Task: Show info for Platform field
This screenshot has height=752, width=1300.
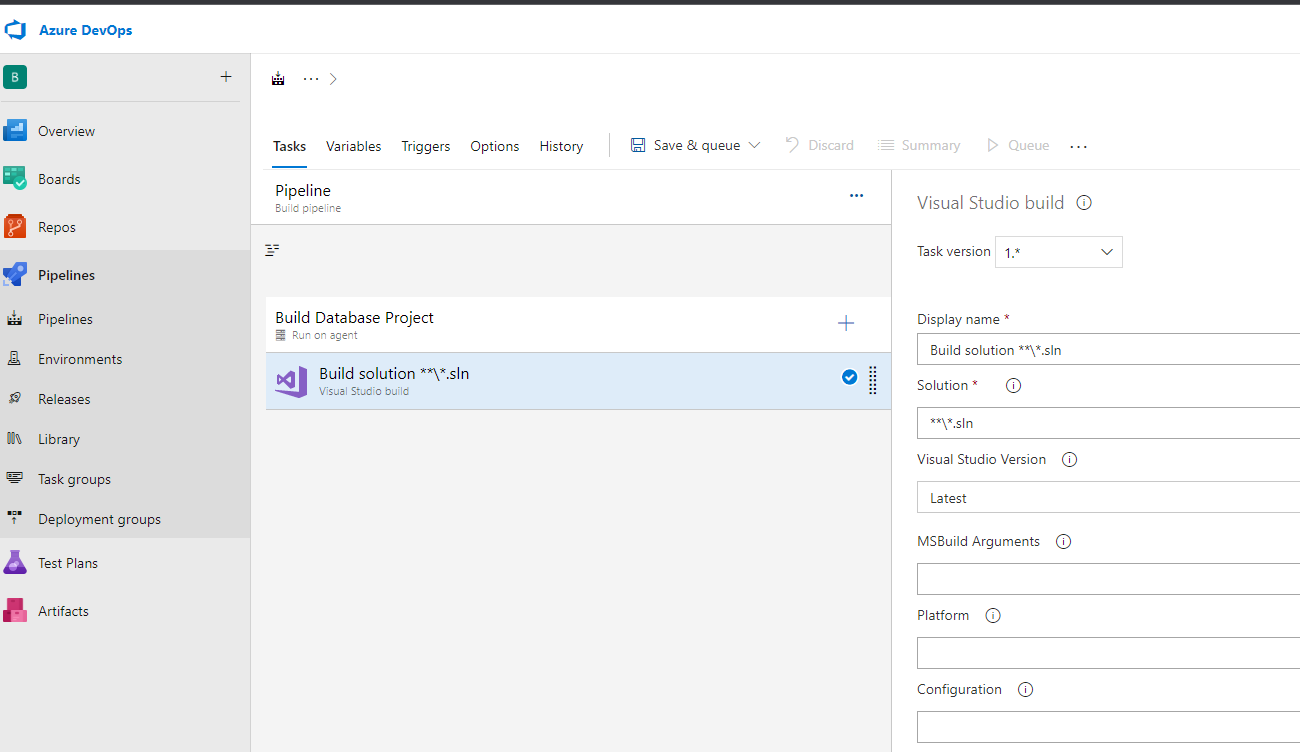Action: pos(992,616)
